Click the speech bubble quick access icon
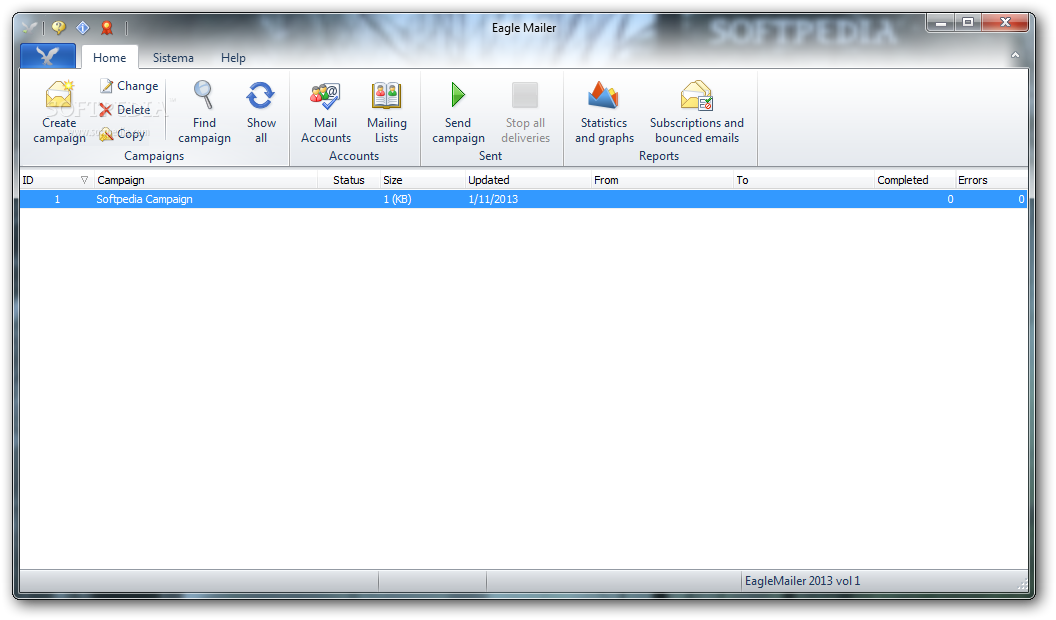This screenshot has width=1056, height=620. [59, 28]
